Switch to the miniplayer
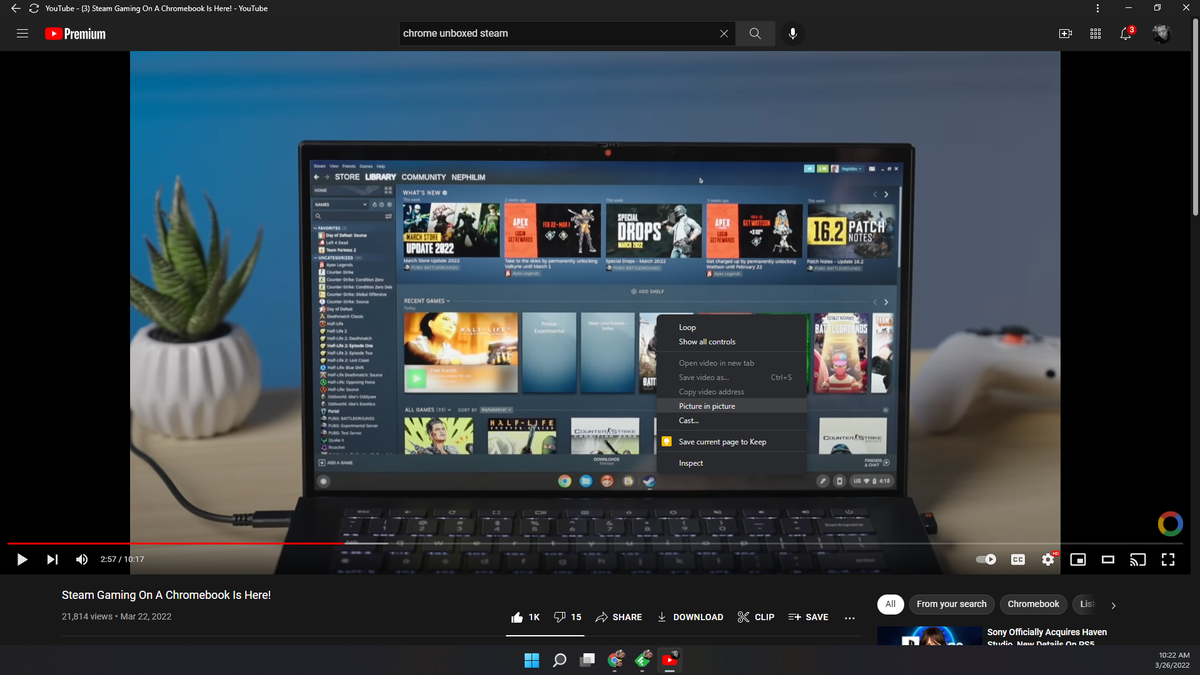 tap(1078, 559)
